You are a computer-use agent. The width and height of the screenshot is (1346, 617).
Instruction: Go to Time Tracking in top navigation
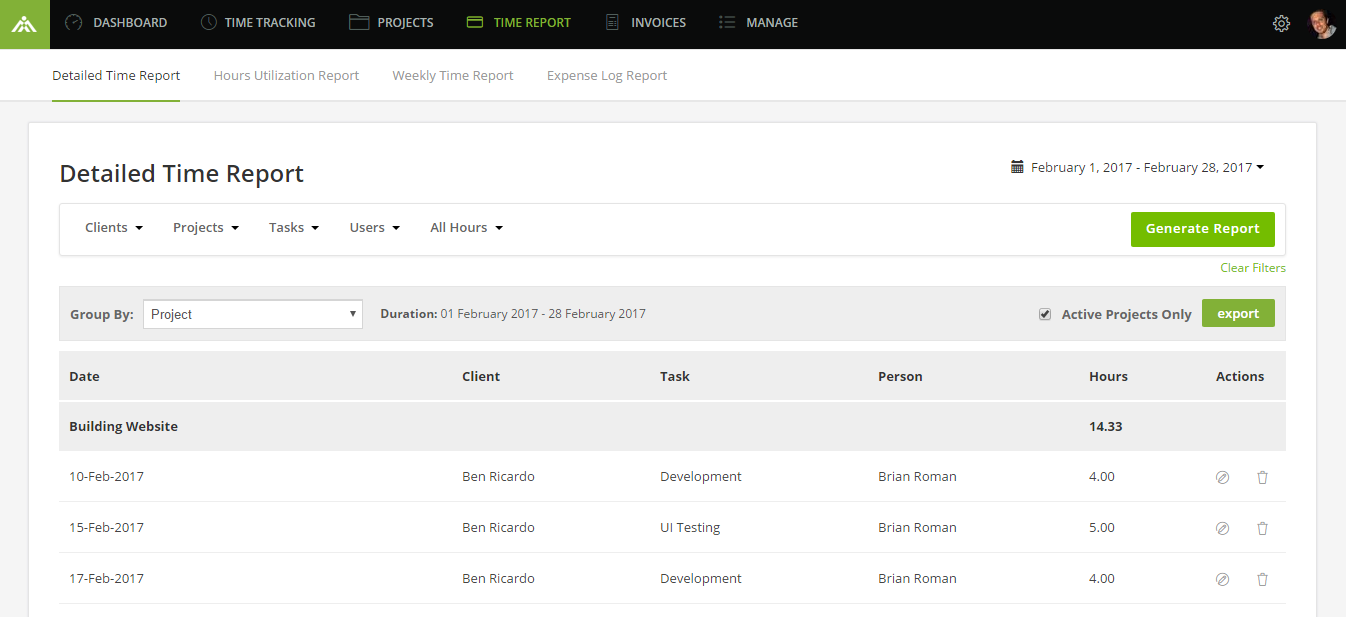coord(258,22)
